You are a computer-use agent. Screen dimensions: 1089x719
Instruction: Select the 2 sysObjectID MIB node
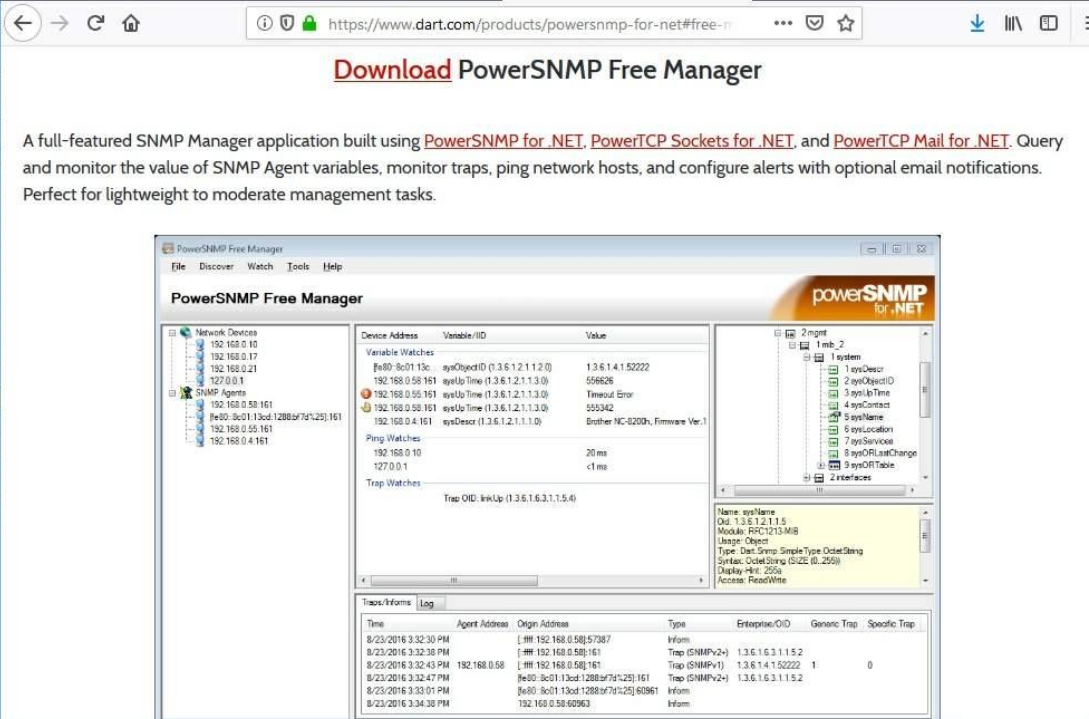pyautogui.click(x=869, y=381)
